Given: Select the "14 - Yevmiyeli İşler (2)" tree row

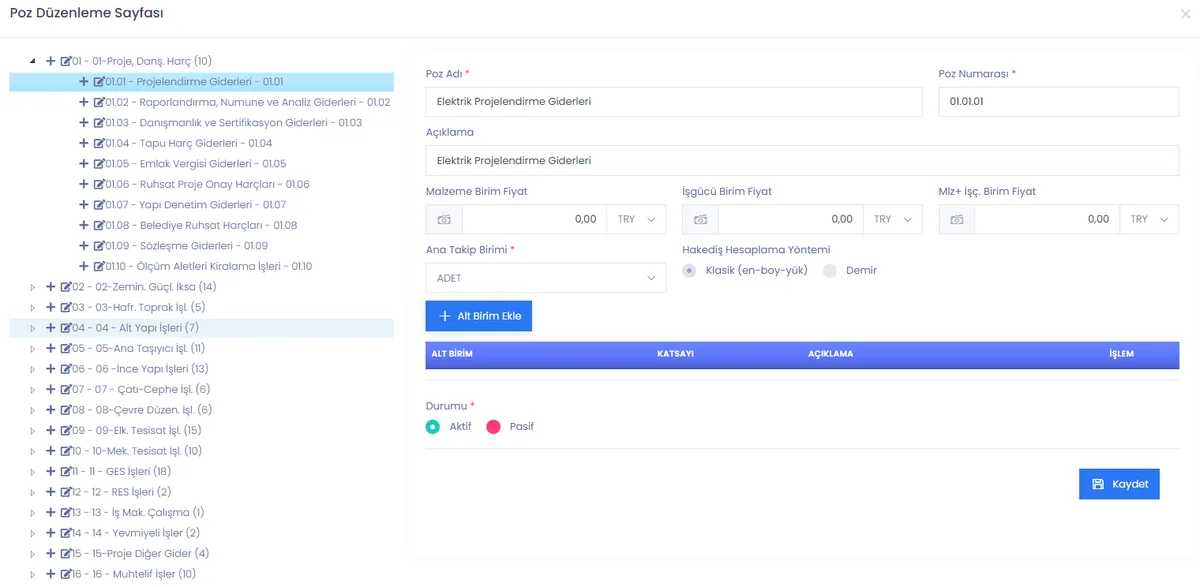Looking at the screenshot, I should coord(202,533).
